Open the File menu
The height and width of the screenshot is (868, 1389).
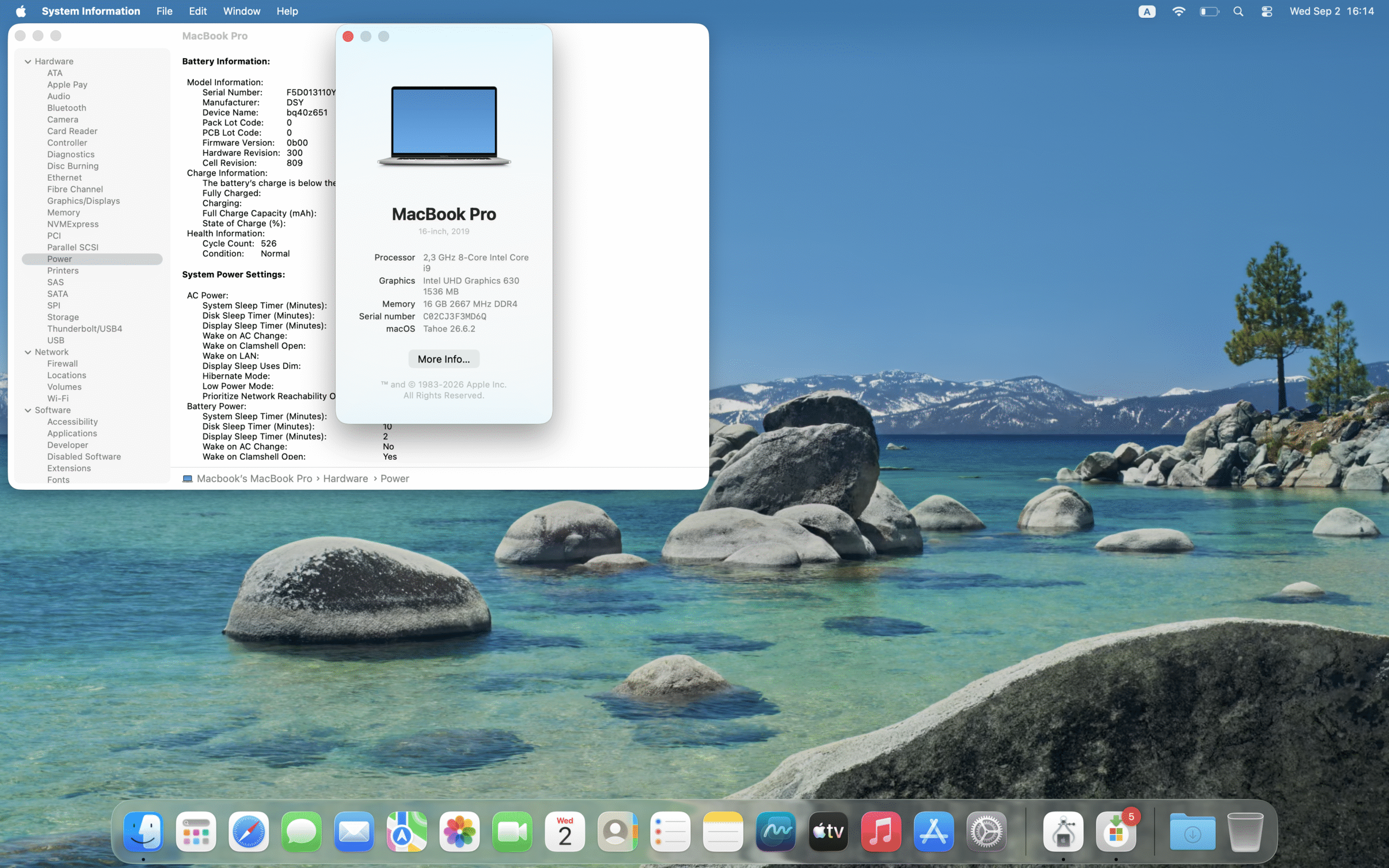coord(165,11)
